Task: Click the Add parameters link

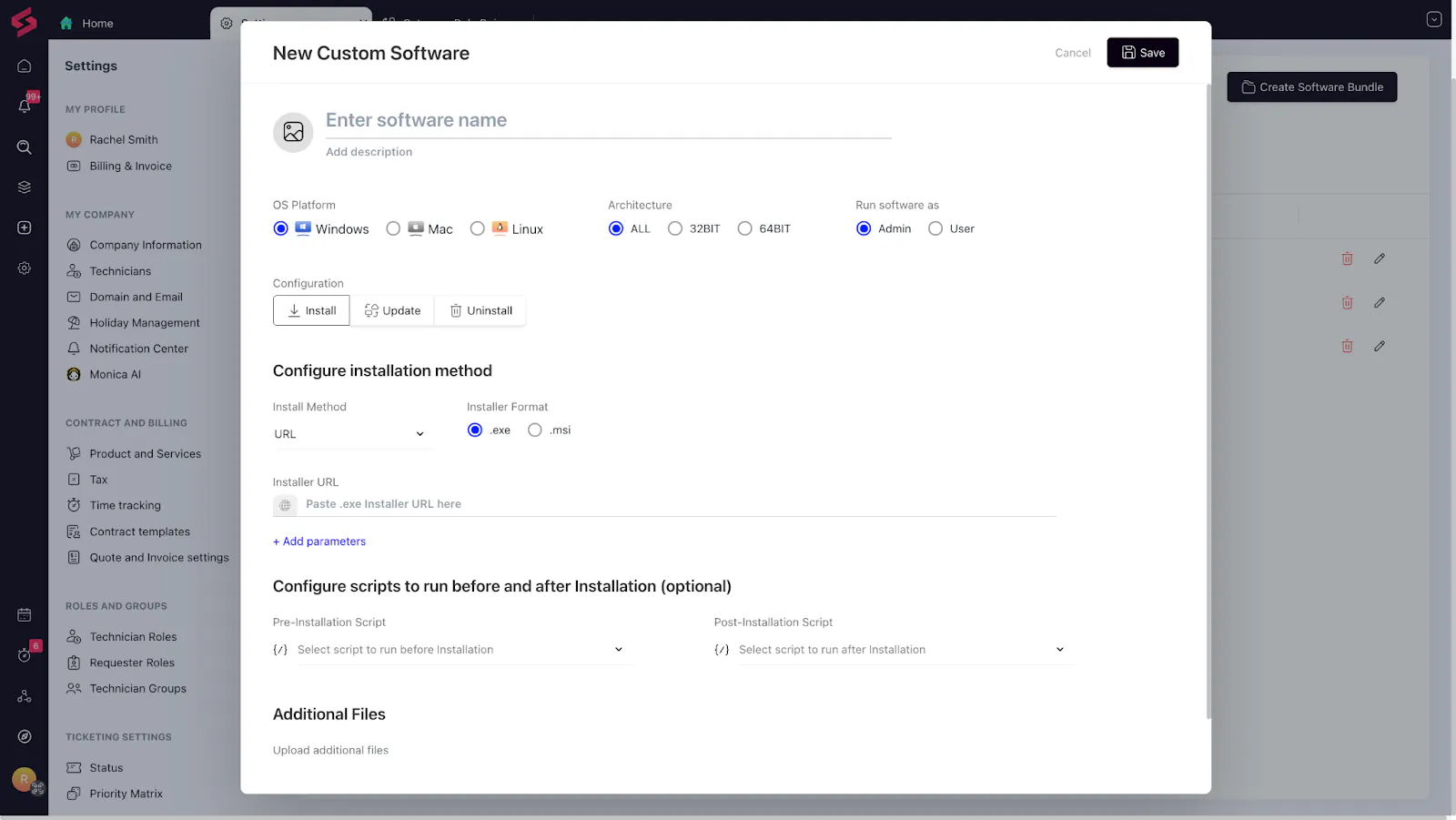Action: click(319, 542)
